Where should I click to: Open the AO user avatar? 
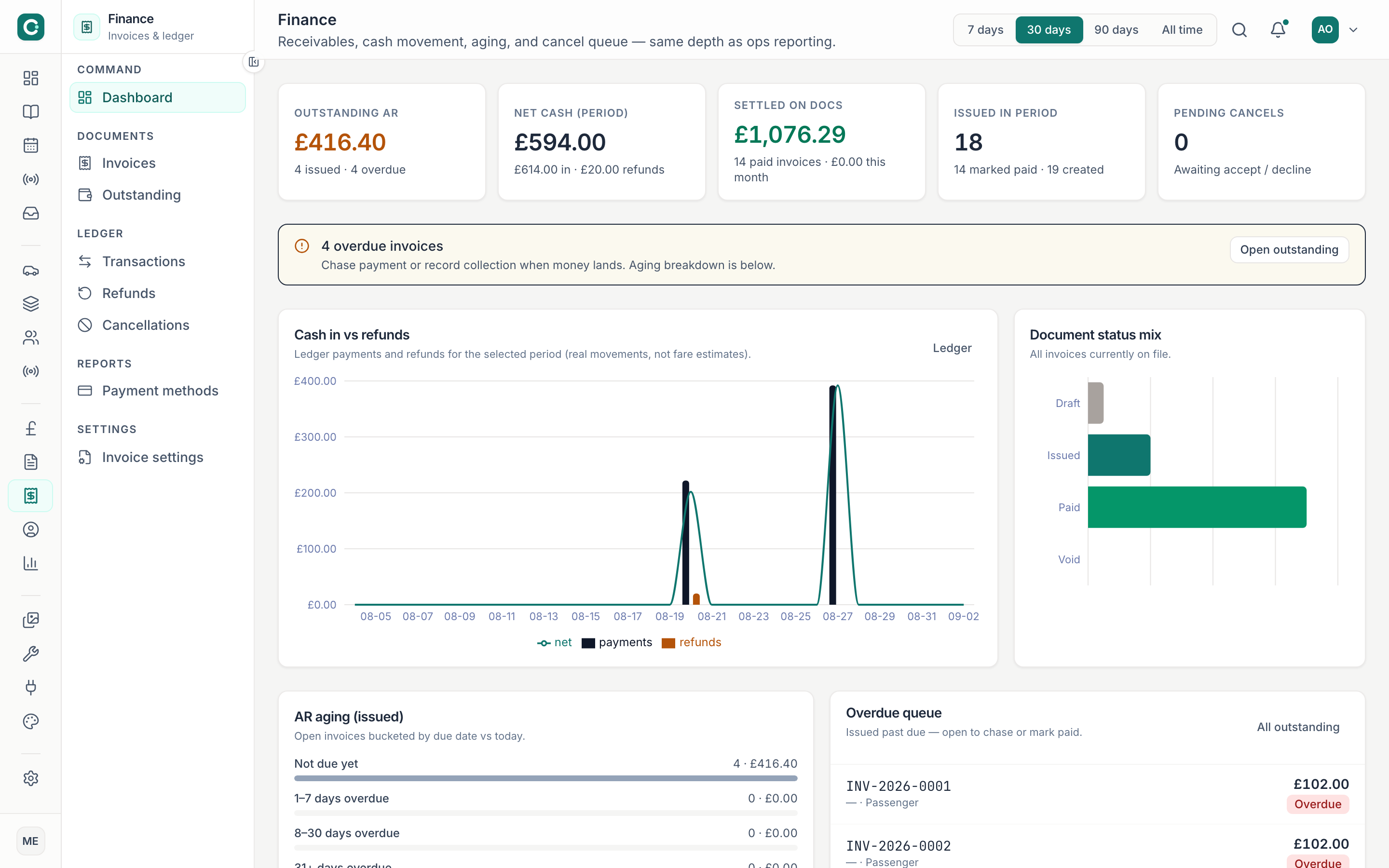pos(1325,30)
